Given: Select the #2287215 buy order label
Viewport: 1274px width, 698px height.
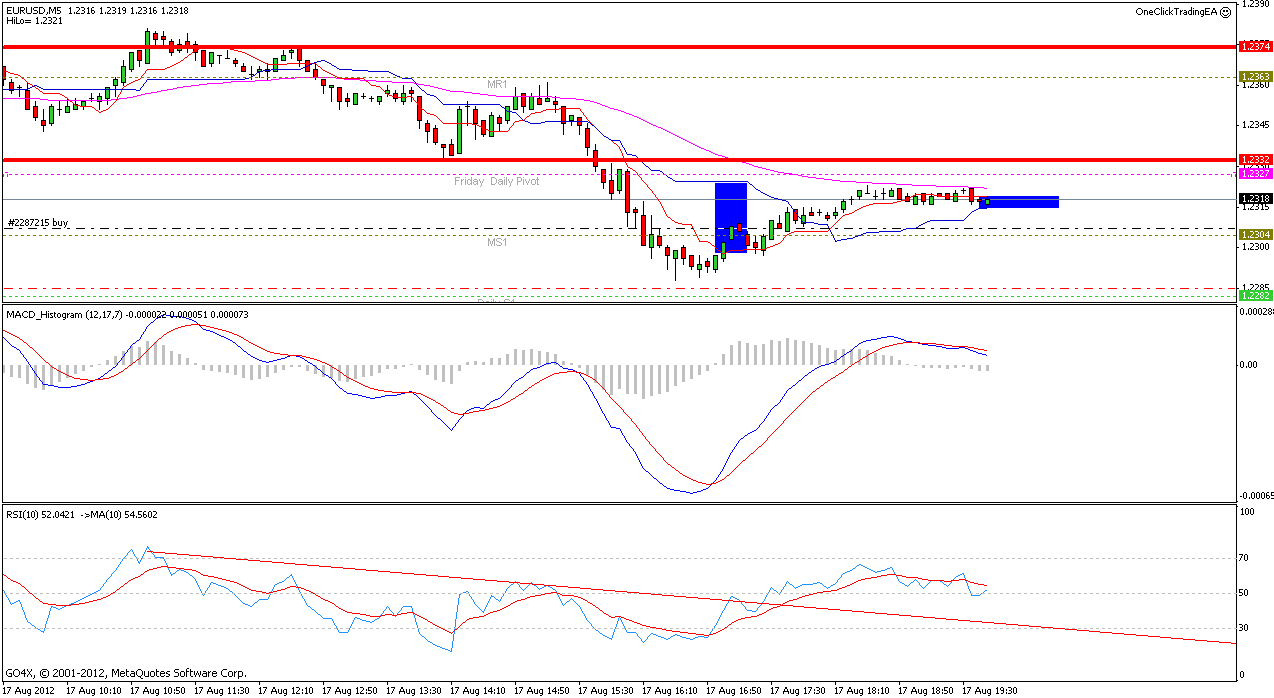Looking at the screenshot, I should (38, 223).
